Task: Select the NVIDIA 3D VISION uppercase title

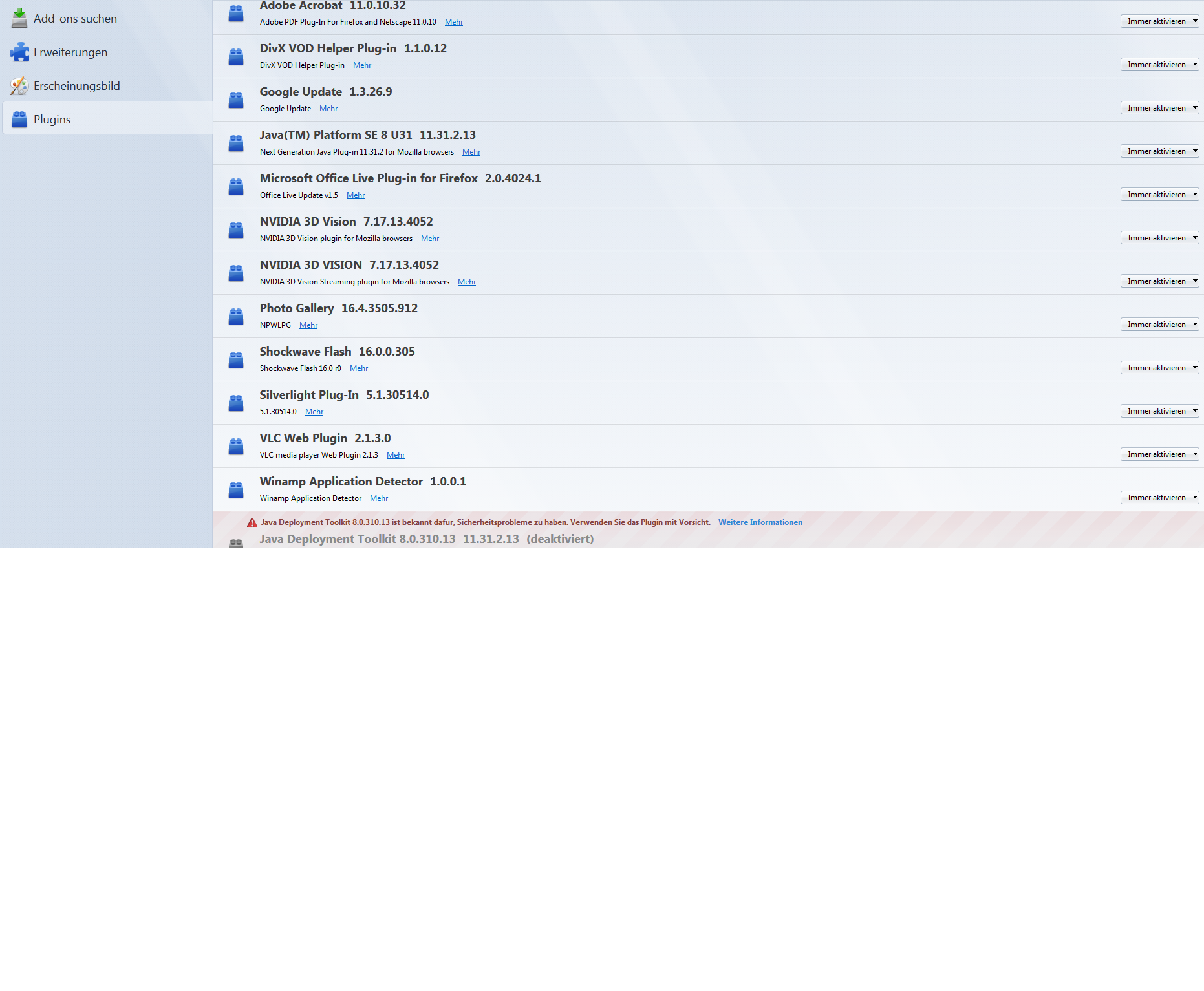Action: pyautogui.click(x=349, y=265)
